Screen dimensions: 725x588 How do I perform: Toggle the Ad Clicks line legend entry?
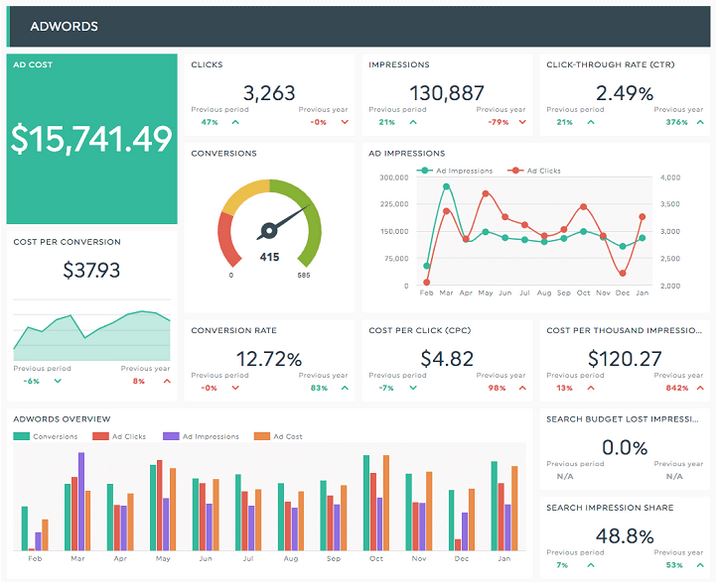(x=534, y=171)
